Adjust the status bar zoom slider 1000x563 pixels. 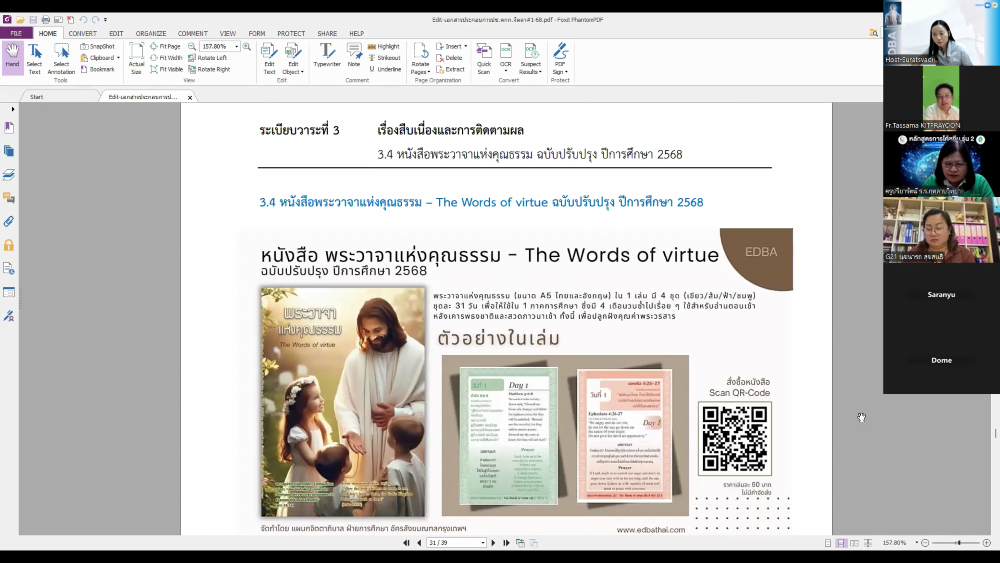coord(958,543)
